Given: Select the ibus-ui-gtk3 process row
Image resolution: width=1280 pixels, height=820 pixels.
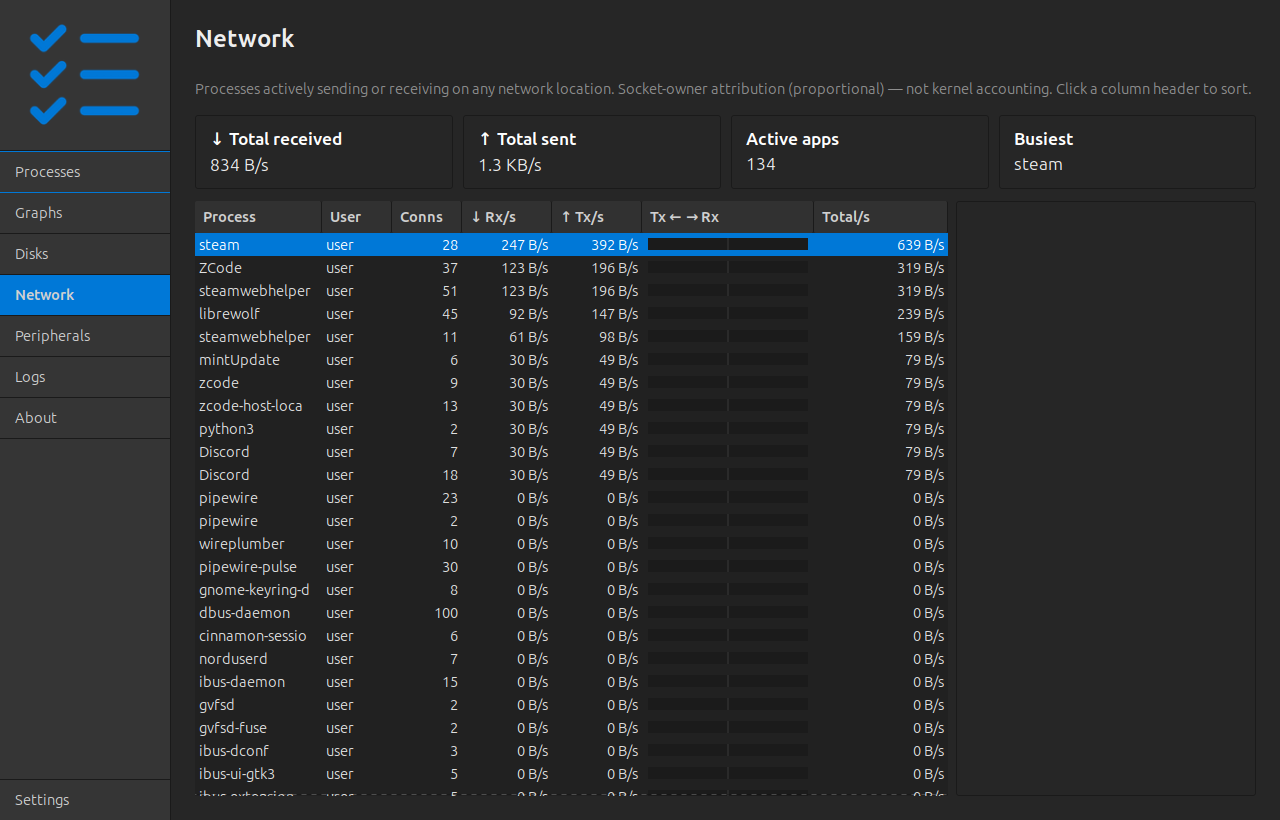Looking at the screenshot, I should click(571, 774).
